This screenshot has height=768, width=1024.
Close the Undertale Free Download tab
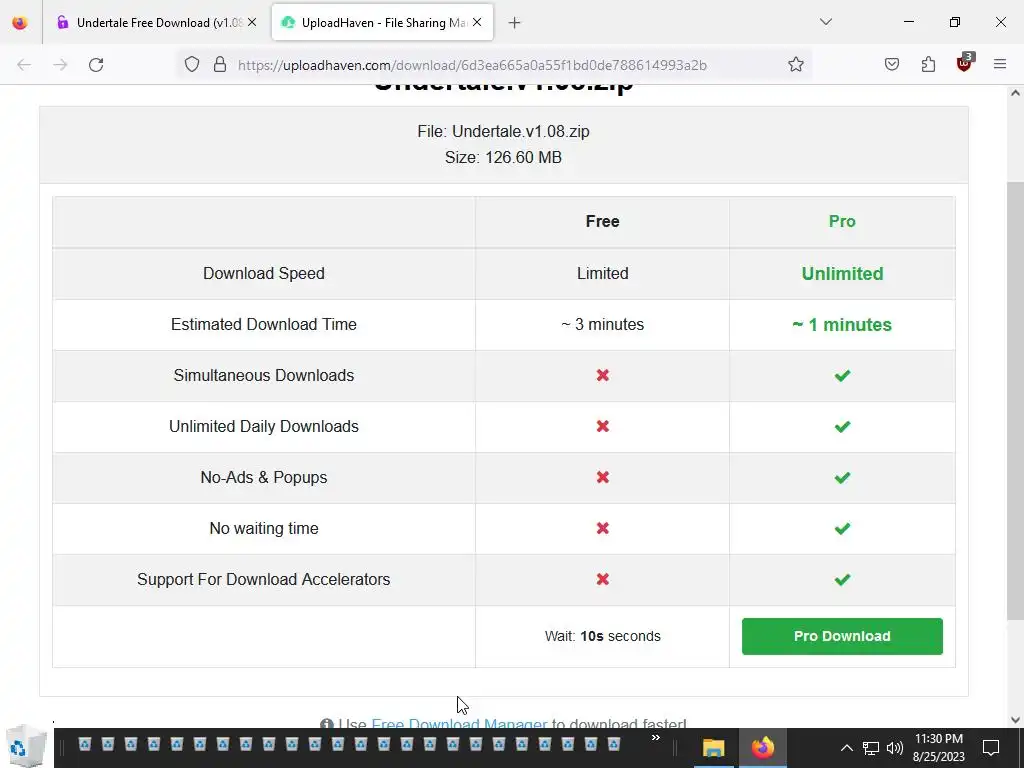252,22
